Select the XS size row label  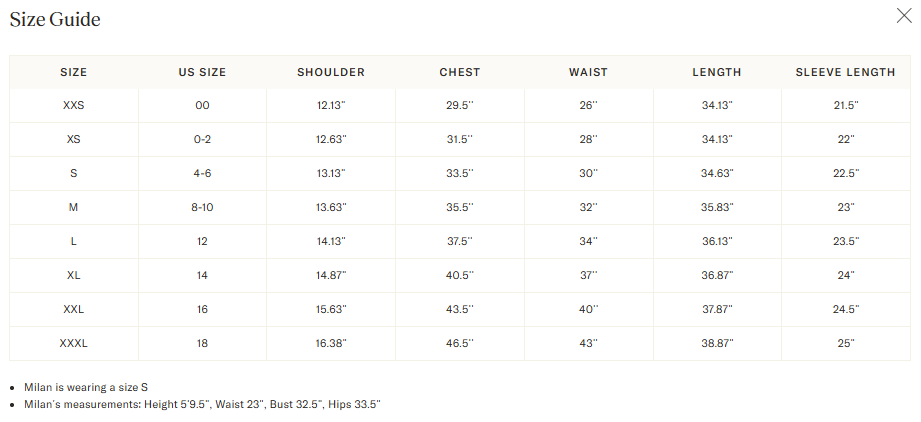pos(74,139)
